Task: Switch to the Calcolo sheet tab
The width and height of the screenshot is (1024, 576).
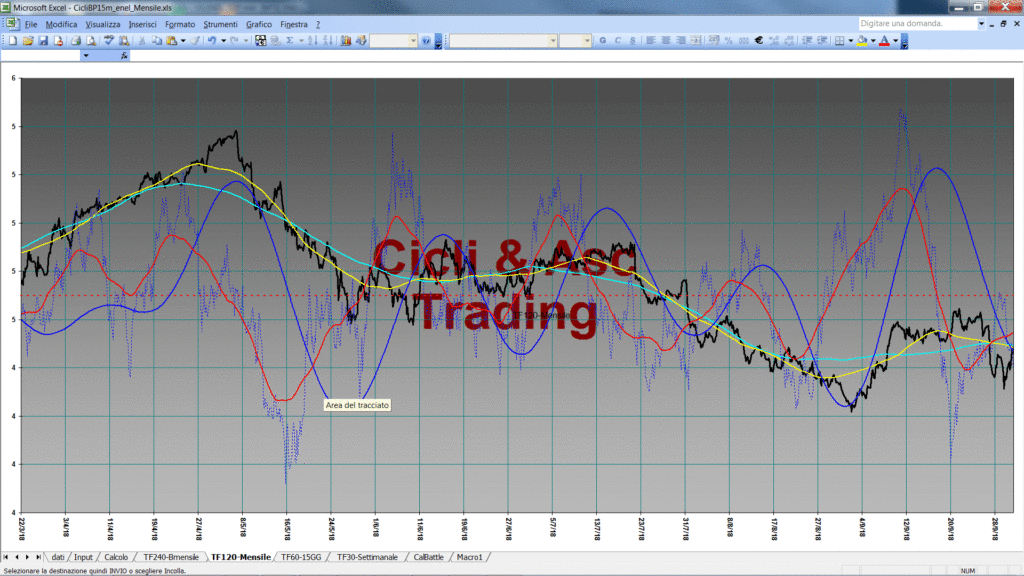Action: tap(116, 557)
